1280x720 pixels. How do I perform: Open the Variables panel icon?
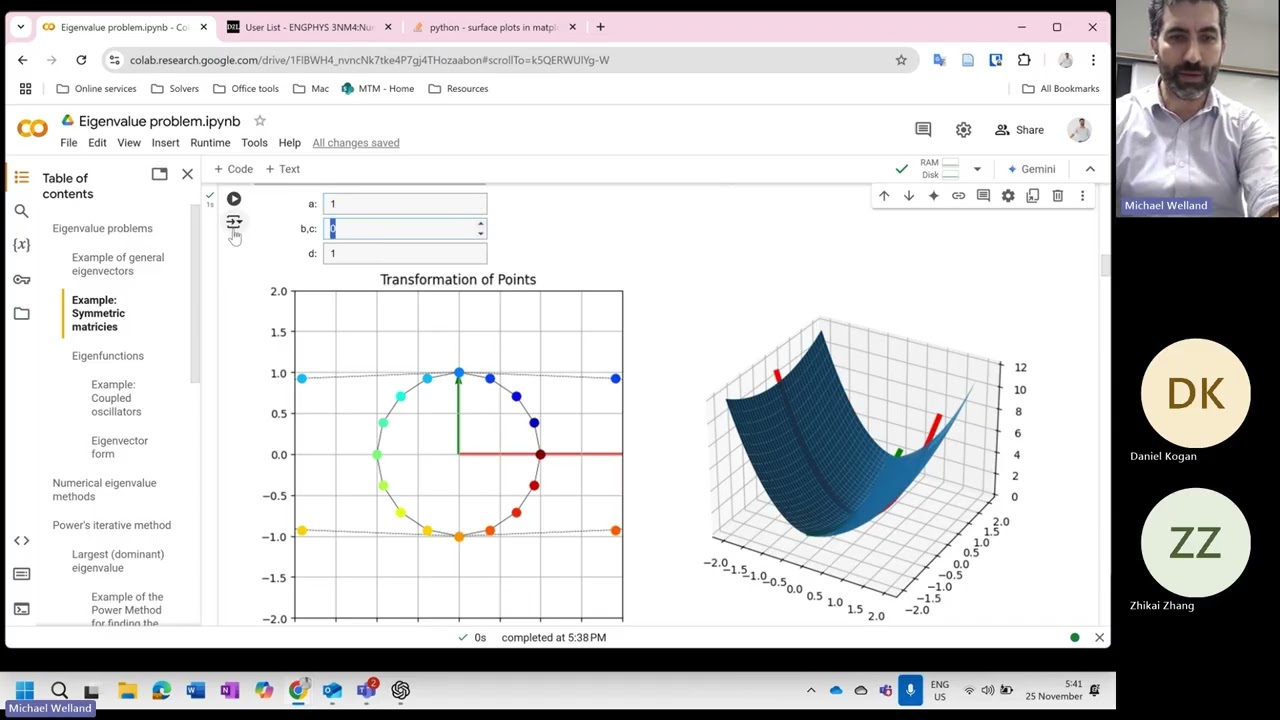pos(21,245)
